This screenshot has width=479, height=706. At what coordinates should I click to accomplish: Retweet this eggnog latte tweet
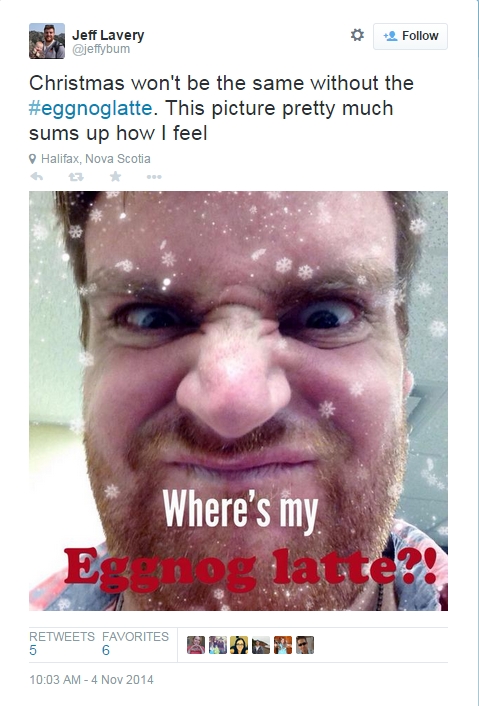(x=76, y=177)
